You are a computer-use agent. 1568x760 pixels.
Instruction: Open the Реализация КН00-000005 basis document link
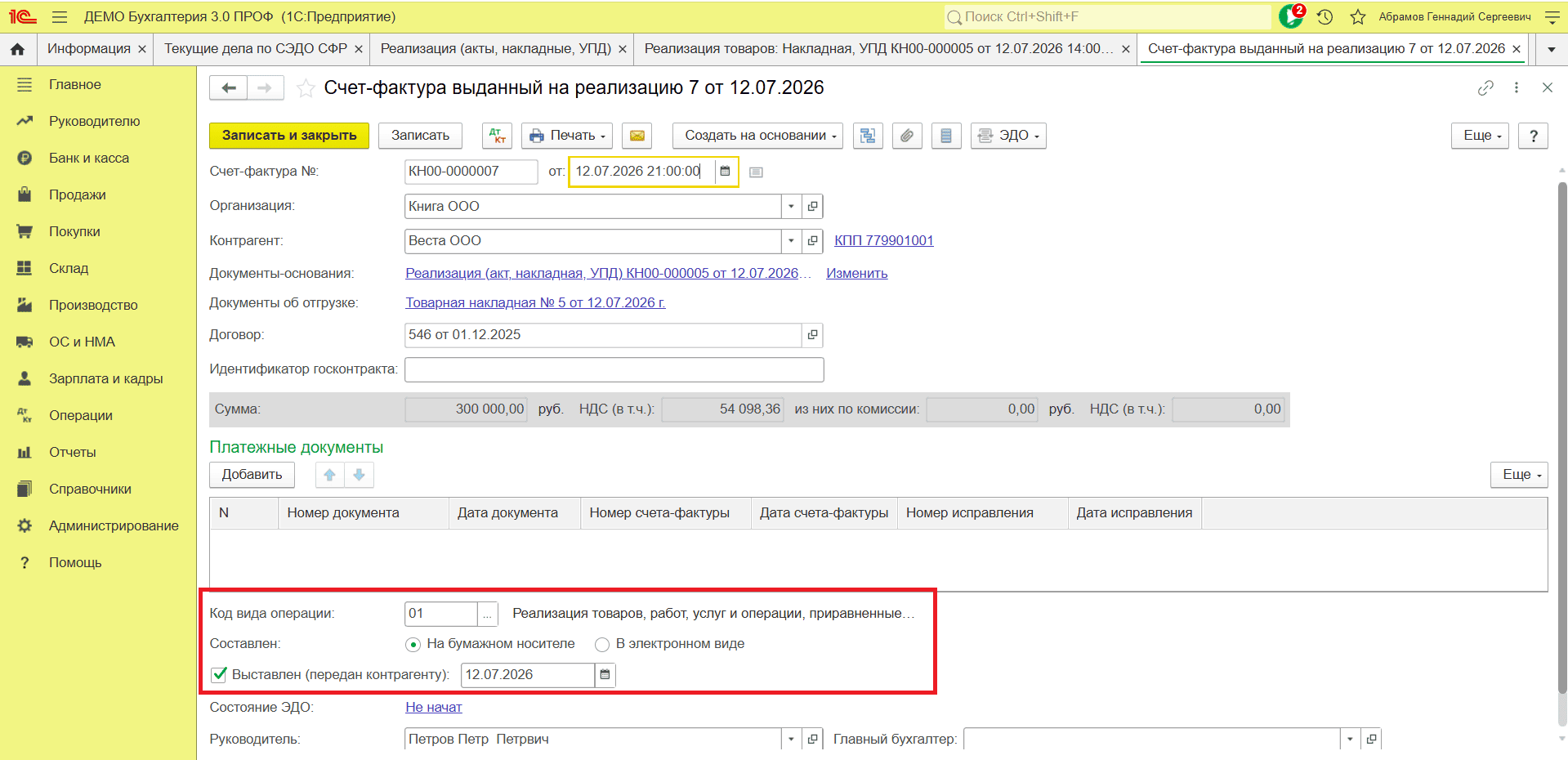(x=608, y=274)
